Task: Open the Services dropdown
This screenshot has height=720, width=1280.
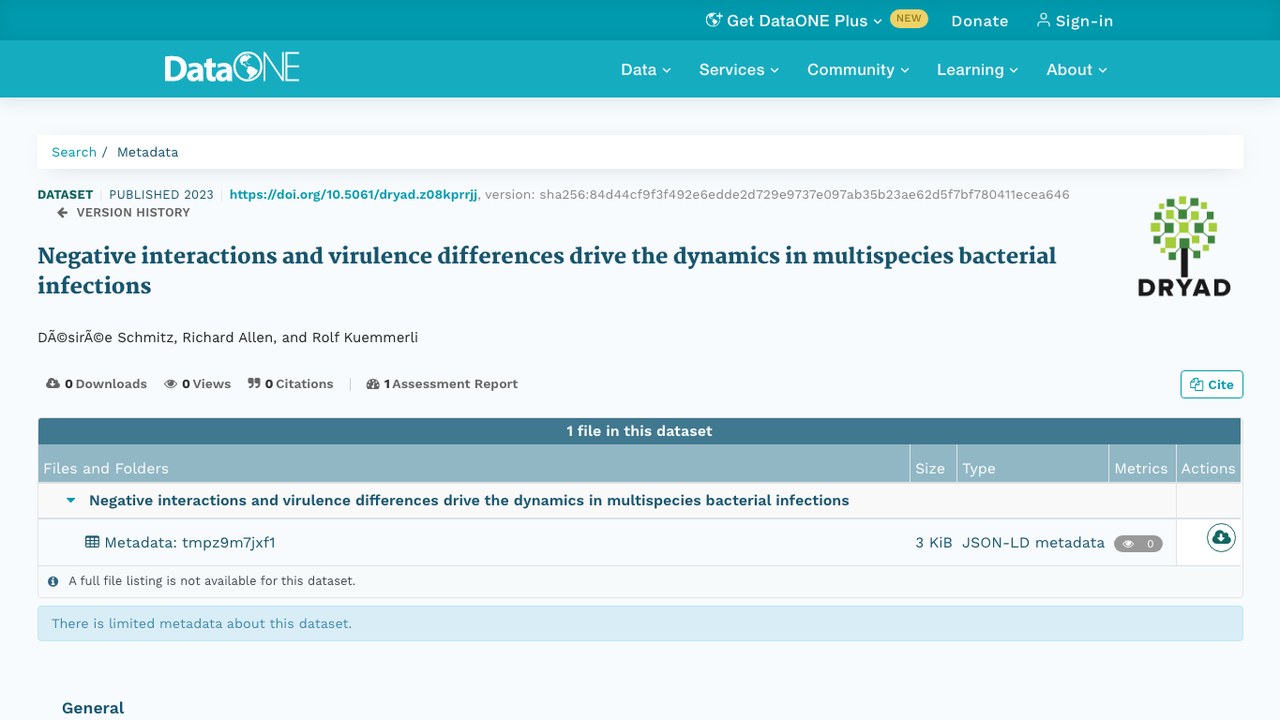Action: (x=739, y=69)
